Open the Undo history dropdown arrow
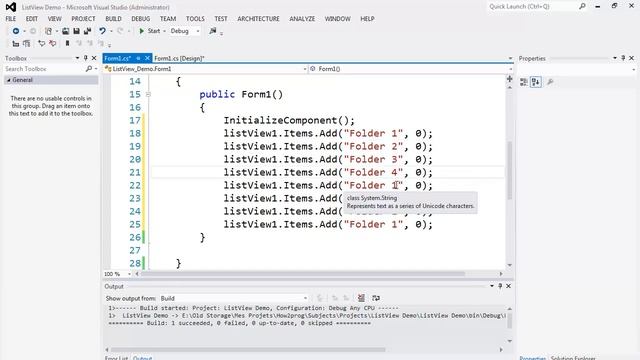The image size is (640, 360). 111,31
